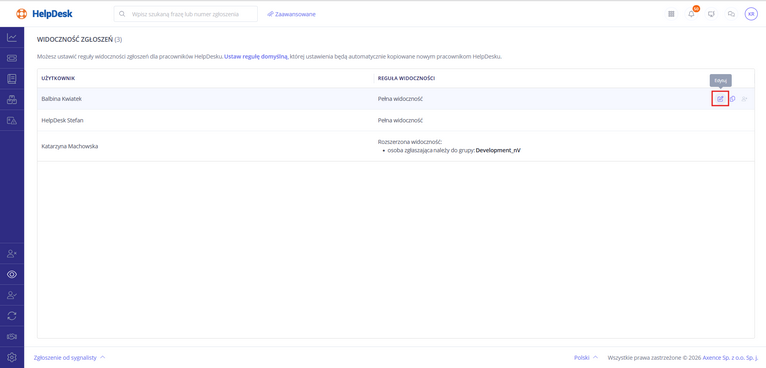Click the HelpDesk logo

click(44, 14)
